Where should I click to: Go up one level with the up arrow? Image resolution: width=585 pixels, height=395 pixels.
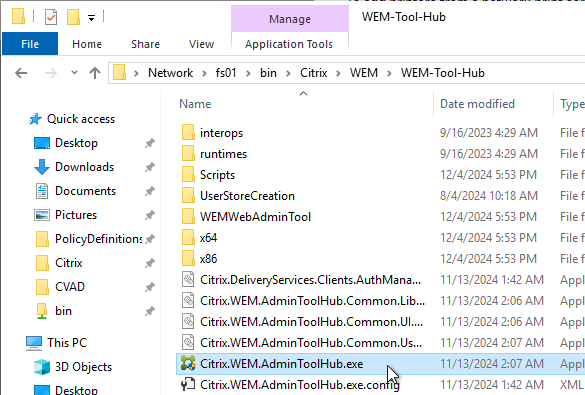(x=95, y=73)
